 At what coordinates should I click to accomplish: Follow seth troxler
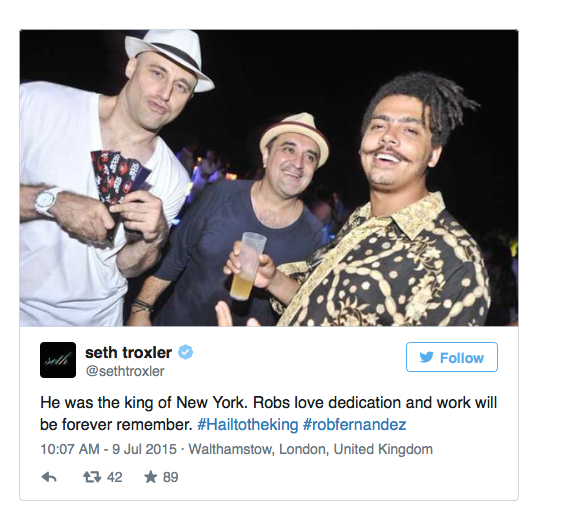tap(452, 357)
